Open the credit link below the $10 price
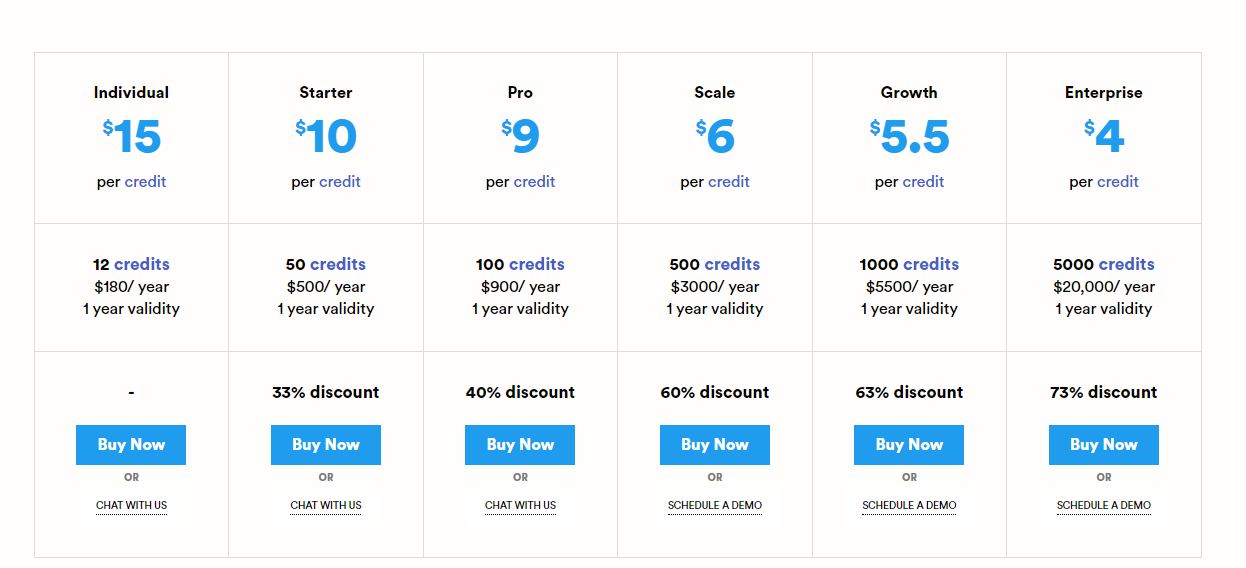This screenshot has width=1246, height=568. coord(340,182)
